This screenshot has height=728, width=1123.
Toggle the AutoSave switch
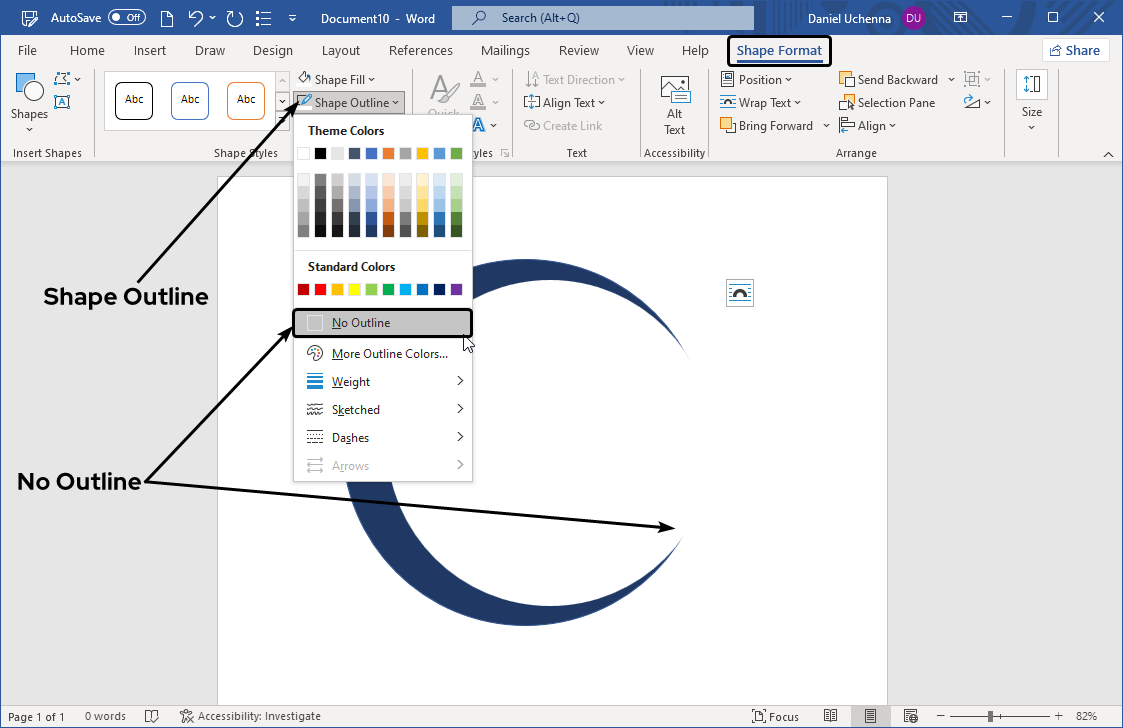point(127,18)
